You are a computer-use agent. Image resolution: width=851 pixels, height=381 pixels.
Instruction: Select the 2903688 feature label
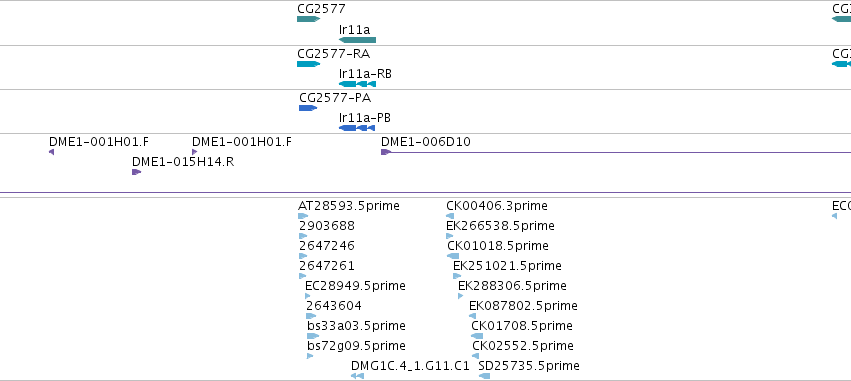click(327, 225)
